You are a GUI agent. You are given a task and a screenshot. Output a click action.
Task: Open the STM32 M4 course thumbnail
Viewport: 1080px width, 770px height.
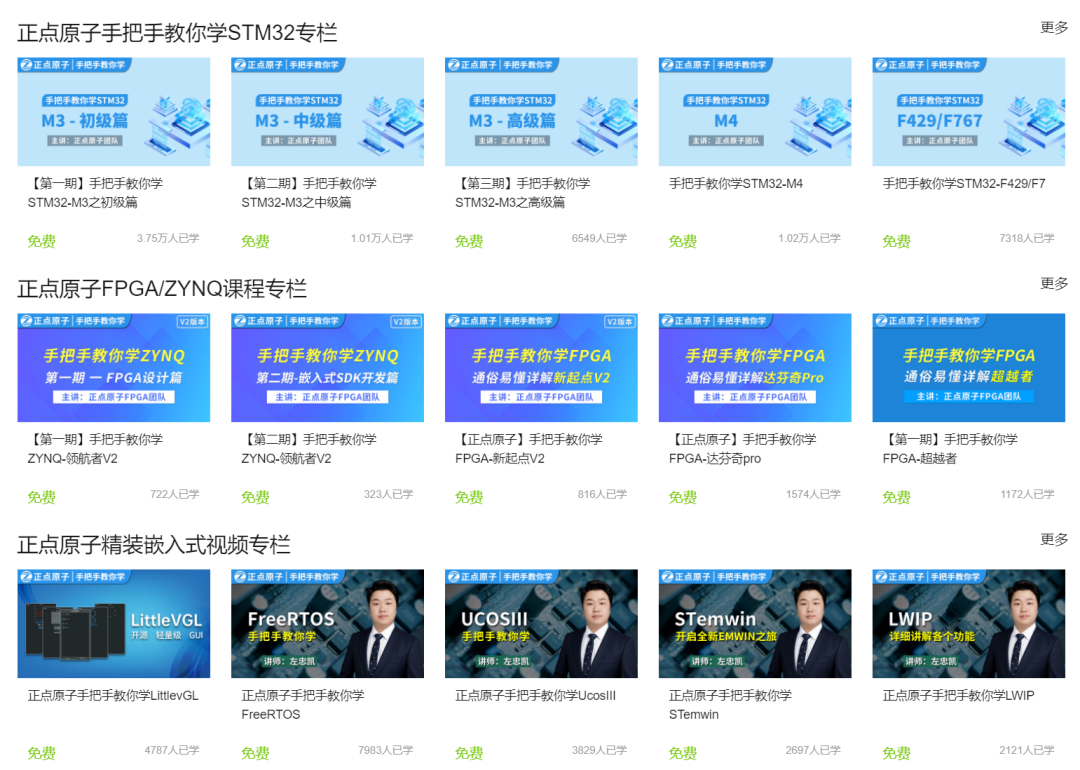click(755, 112)
